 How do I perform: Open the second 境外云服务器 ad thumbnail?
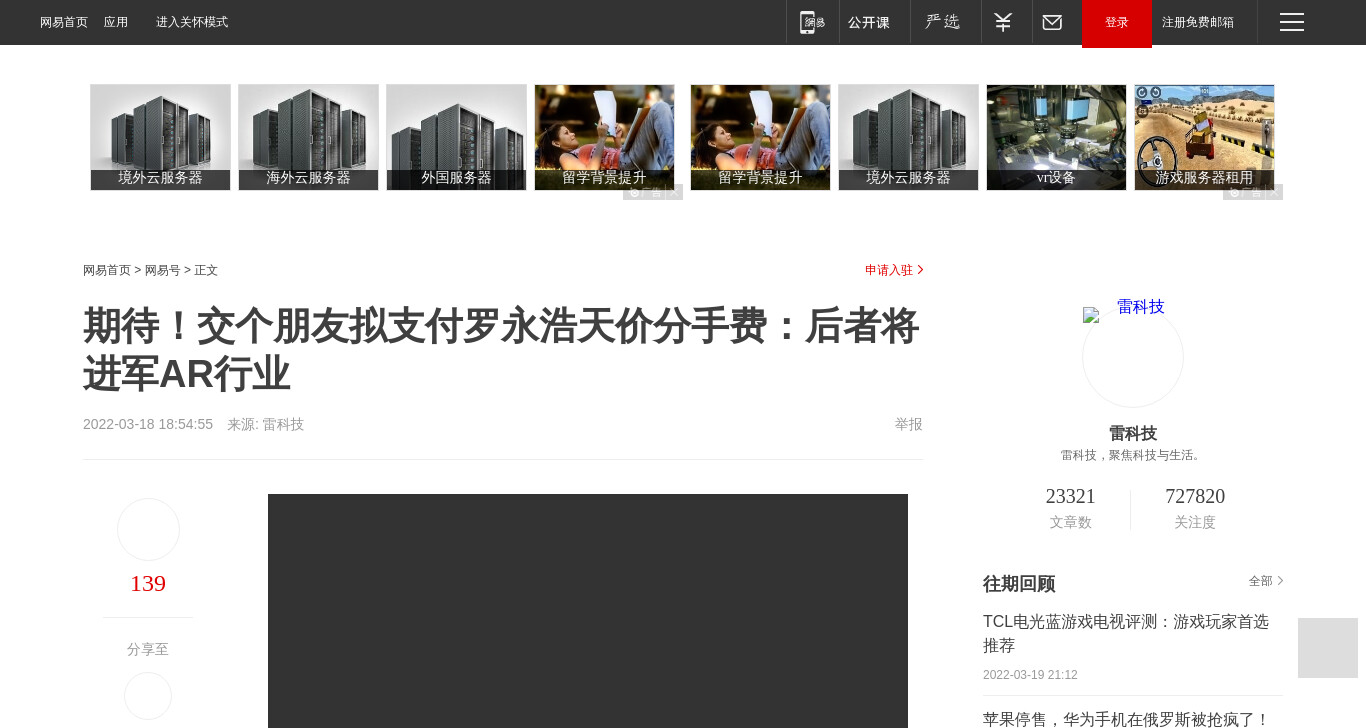coord(908,137)
